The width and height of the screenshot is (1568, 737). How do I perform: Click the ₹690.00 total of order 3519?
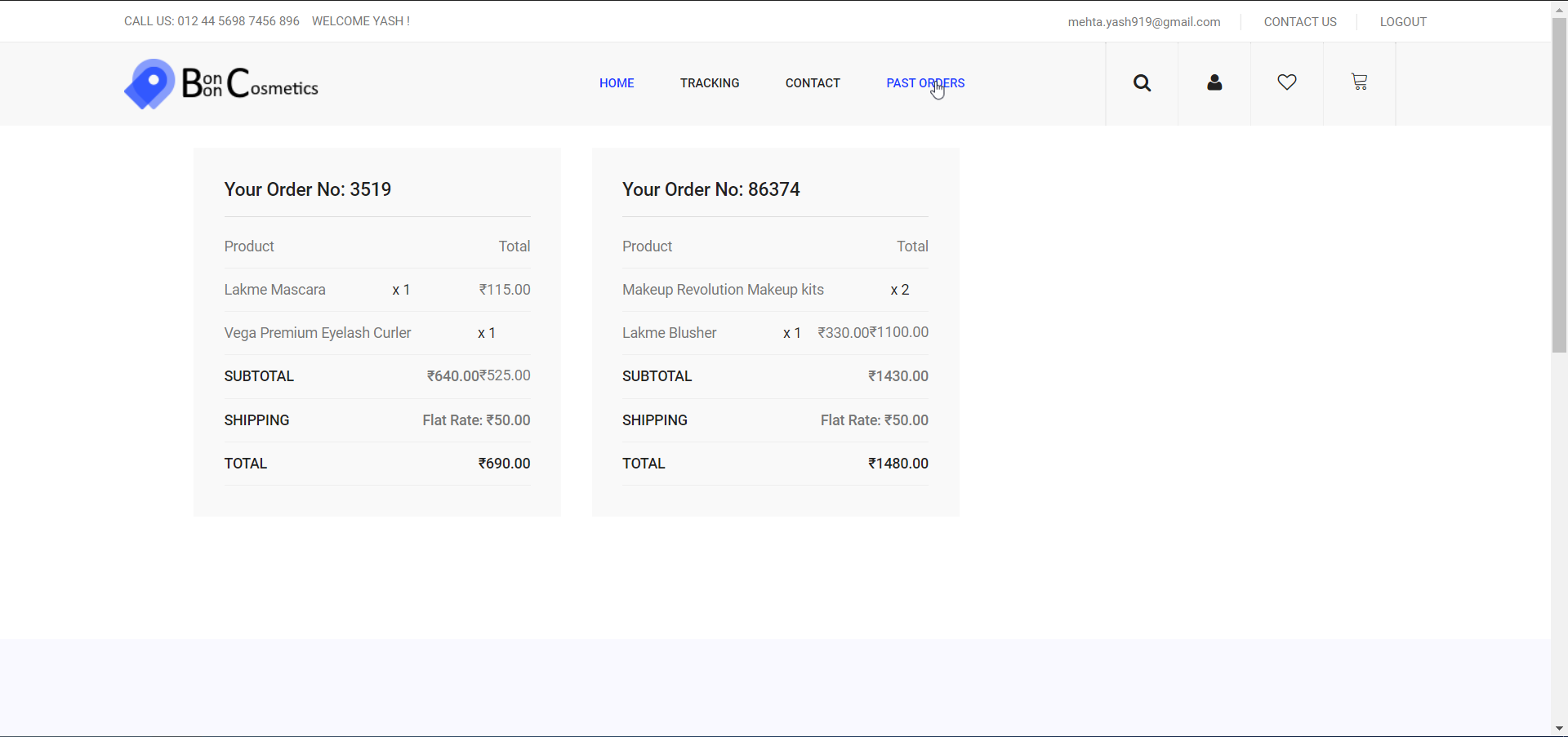(x=504, y=464)
